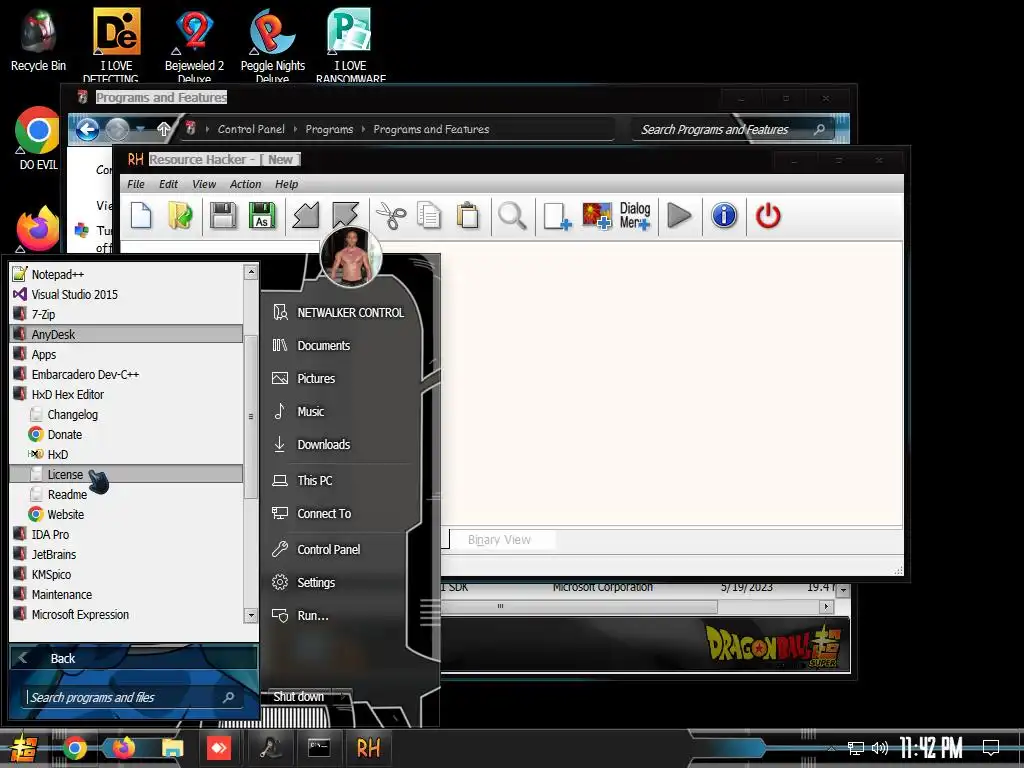Click volume speaker icon in system tray
This screenshot has height=768, width=1024.
point(880,748)
